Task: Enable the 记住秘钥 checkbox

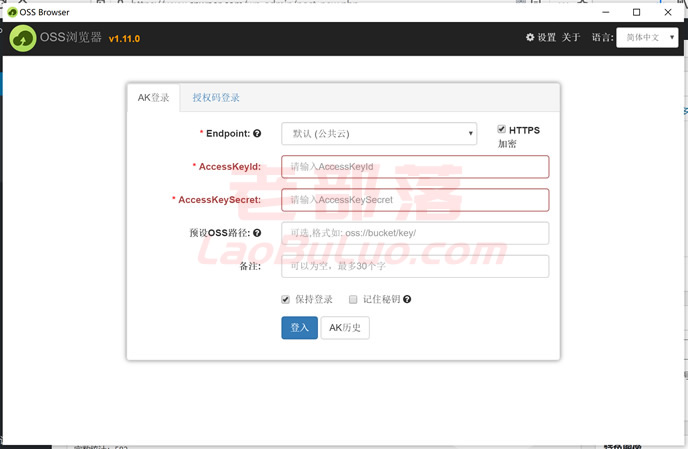Action: point(353,299)
